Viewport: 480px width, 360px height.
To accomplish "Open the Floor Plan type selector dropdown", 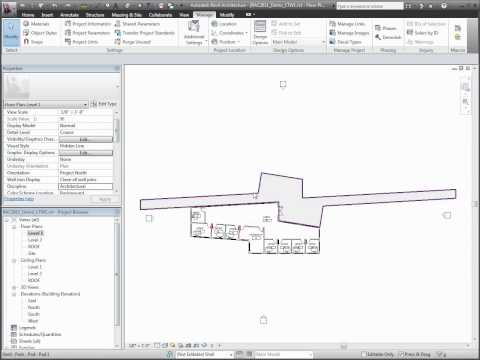I will pos(46,104).
